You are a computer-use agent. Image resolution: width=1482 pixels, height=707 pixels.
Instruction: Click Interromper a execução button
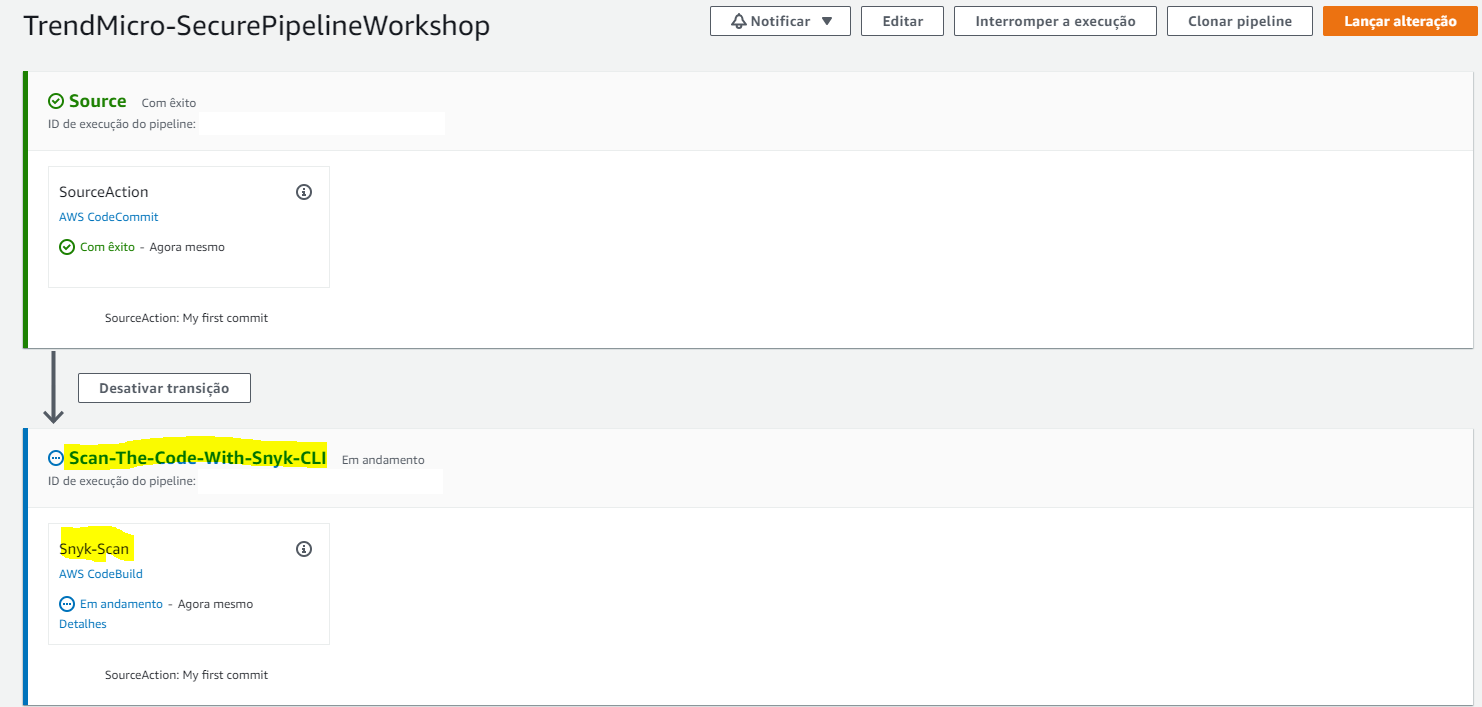(1055, 21)
